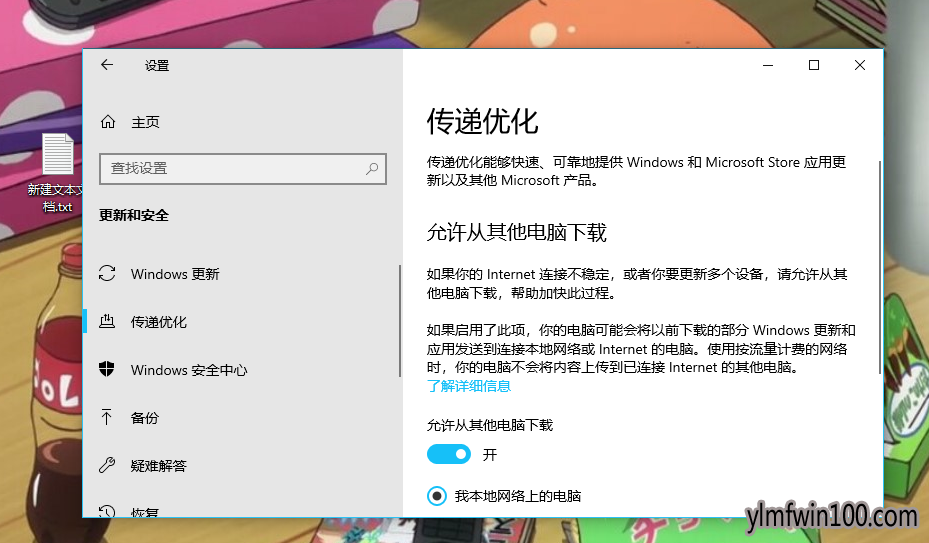
Task: Click the back arrow in Settings
Action: [107, 65]
